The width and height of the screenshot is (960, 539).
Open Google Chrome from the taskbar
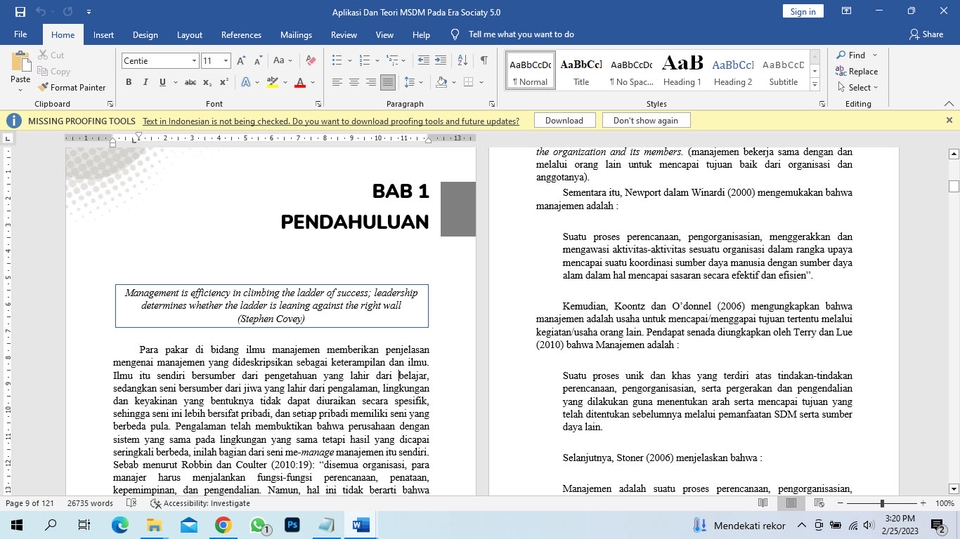[x=223, y=525]
